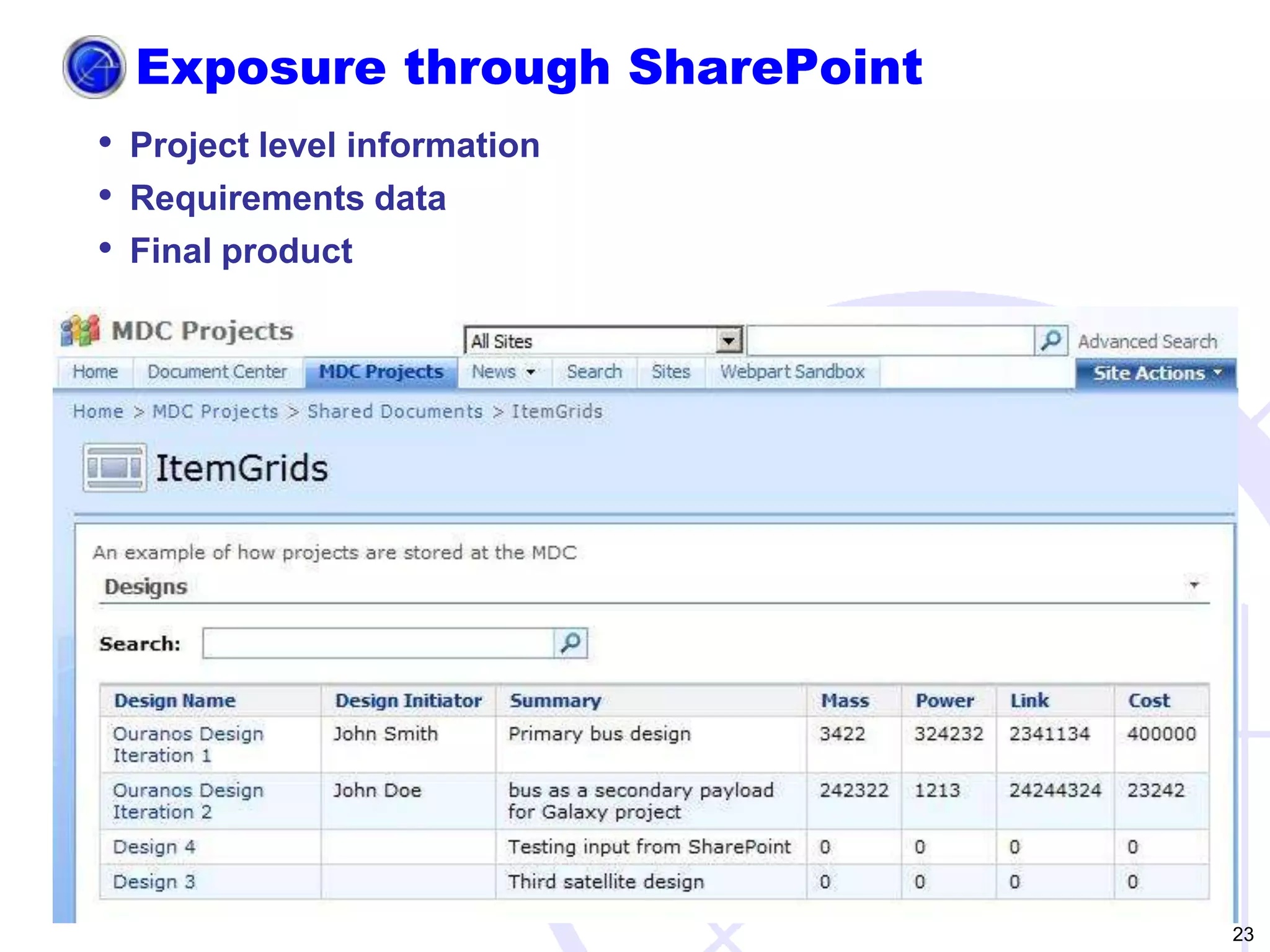Click the bus as secondary payload summary
Screen dimensions: 1270x952
[641, 801]
